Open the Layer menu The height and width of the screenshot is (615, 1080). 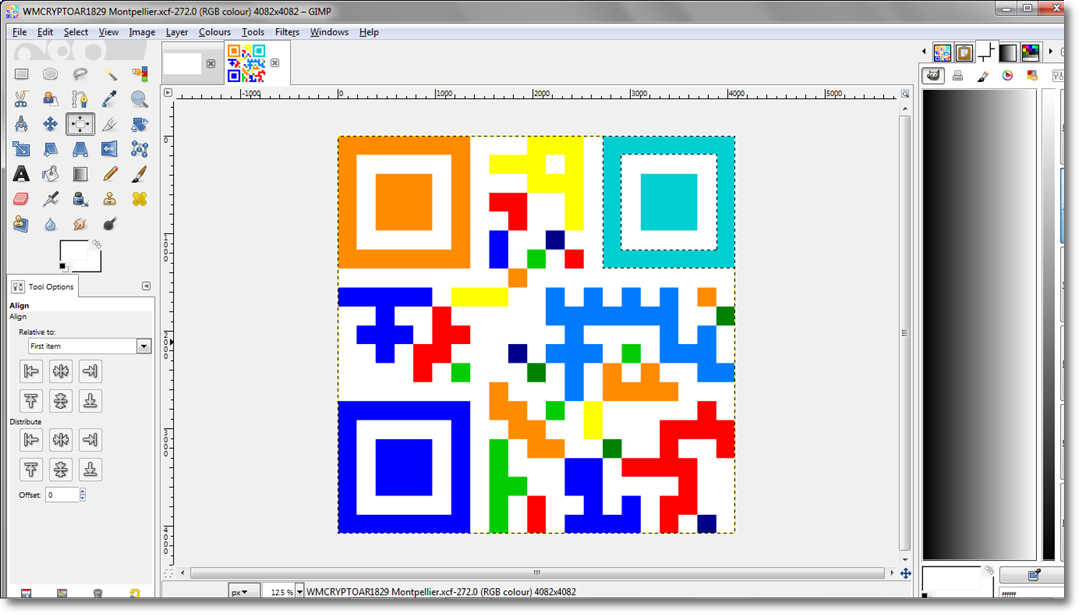pyautogui.click(x=176, y=32)
